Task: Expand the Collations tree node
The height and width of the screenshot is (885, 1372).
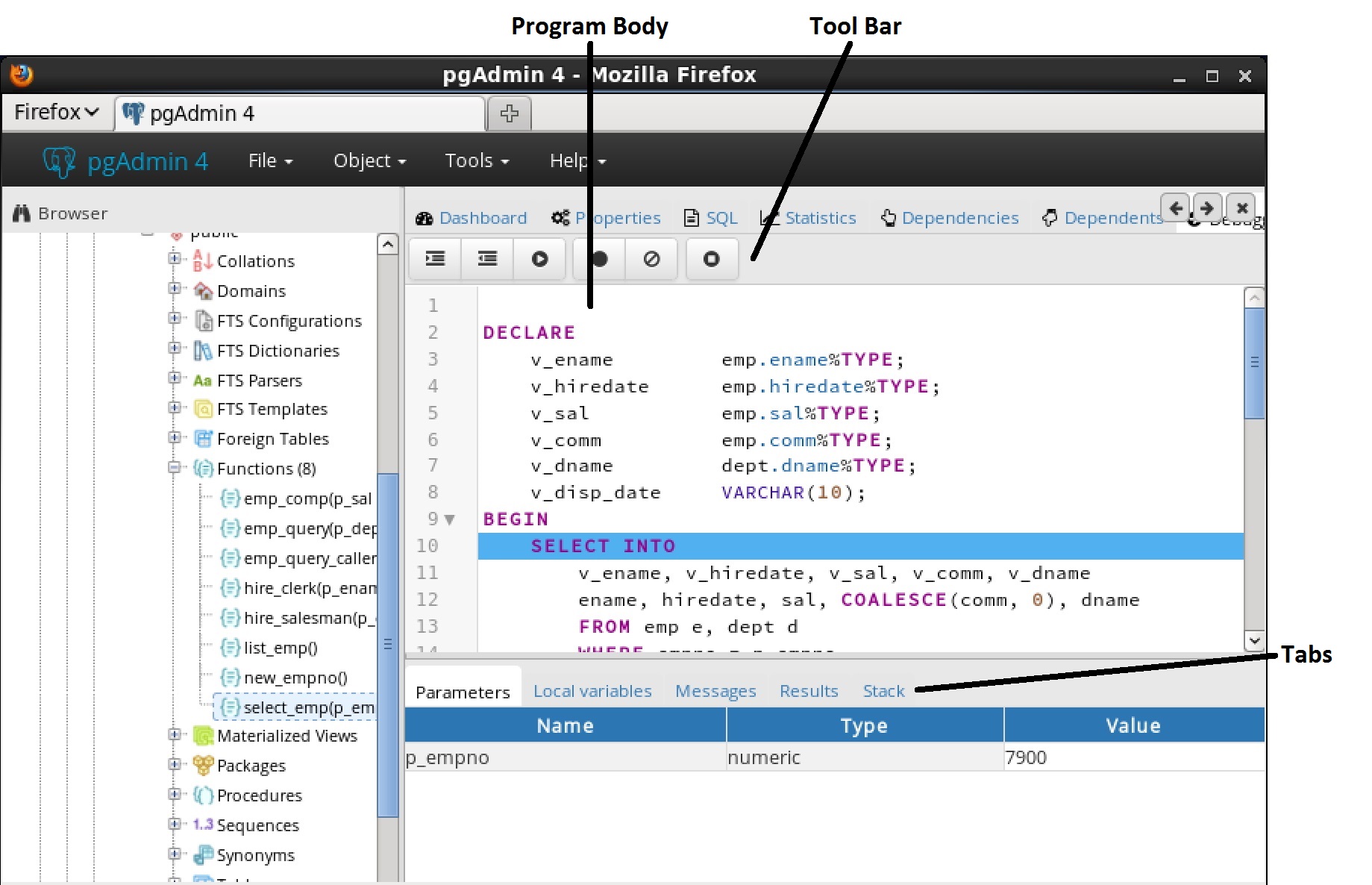Action: coord(174,259)
